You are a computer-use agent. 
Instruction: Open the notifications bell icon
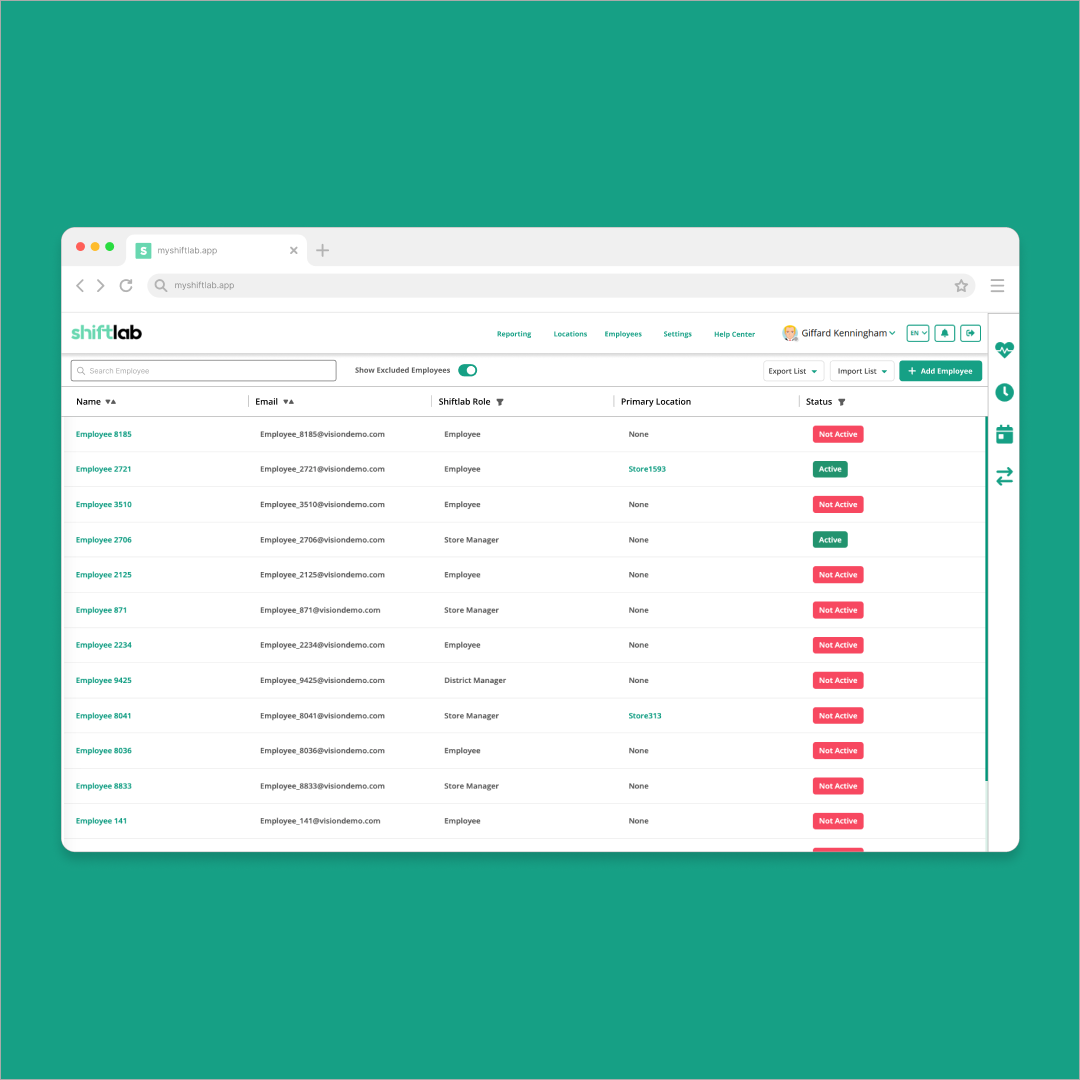pyautogui.click(x=944, y=333)
